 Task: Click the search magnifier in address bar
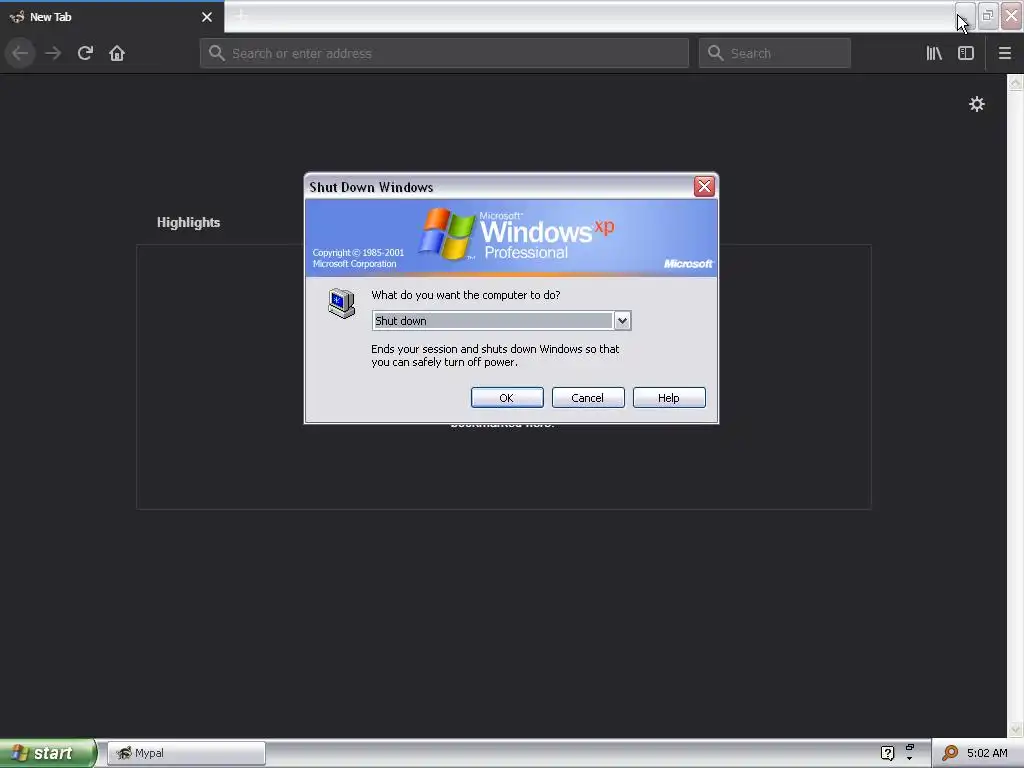[x=217, y=53]
